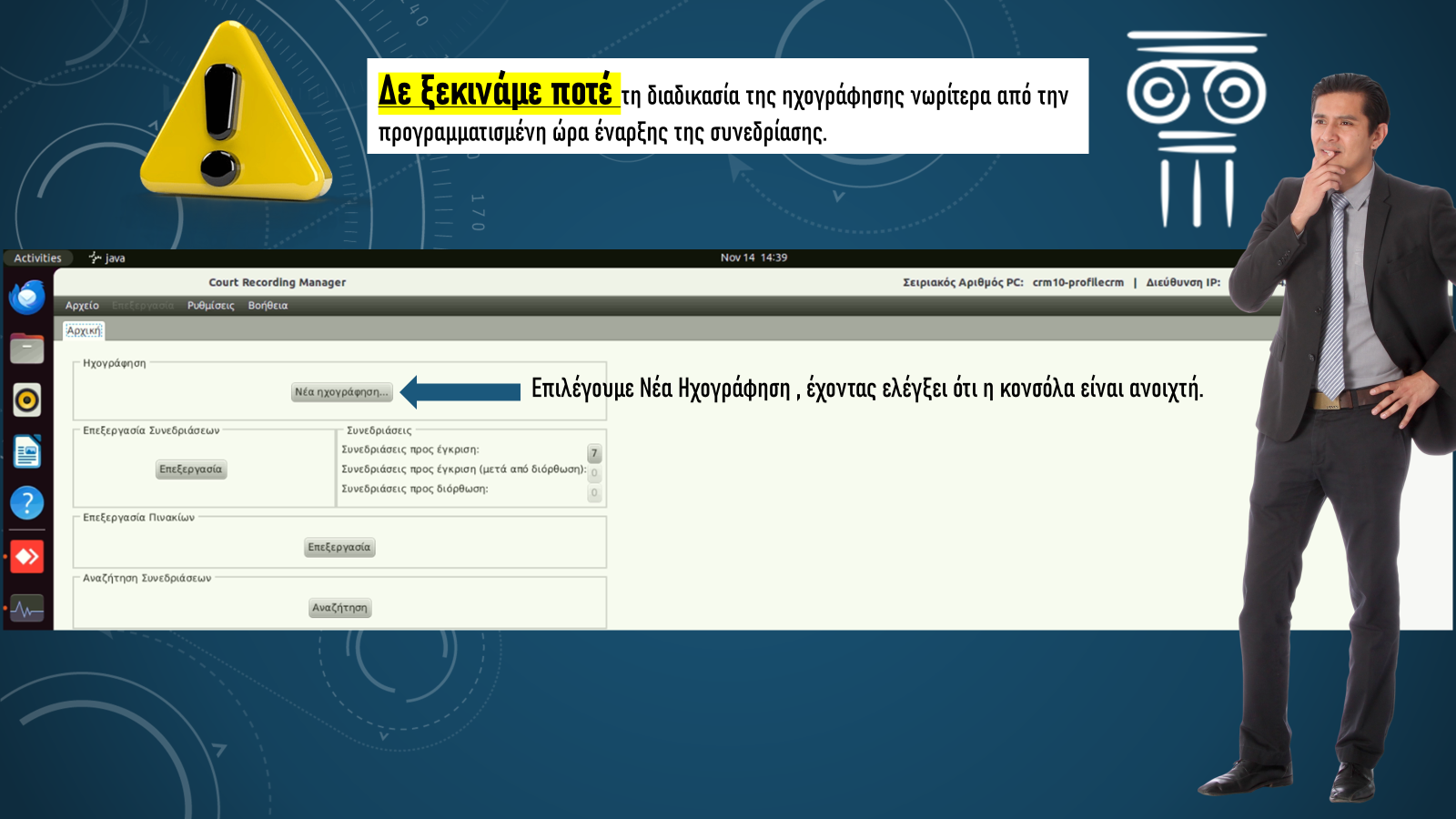Open the Help question mark icon

pos(27,502)
